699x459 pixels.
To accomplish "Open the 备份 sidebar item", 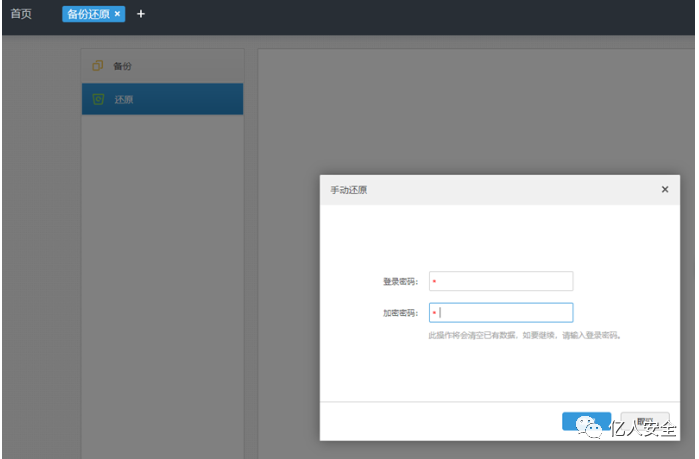I will point(162,66).
